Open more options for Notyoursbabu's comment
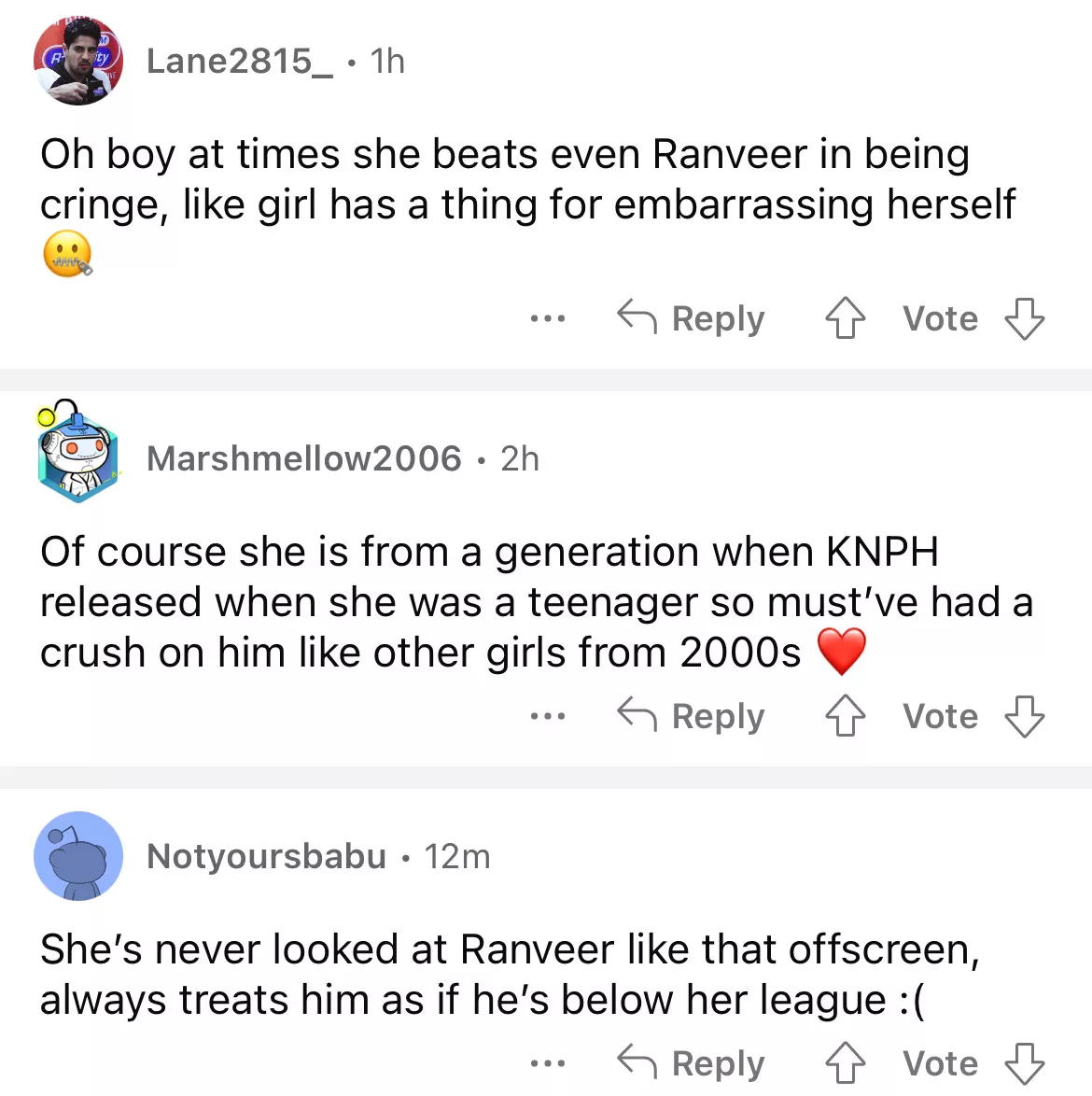Screen dimensions: 1092x1096 click(547, 1063)
